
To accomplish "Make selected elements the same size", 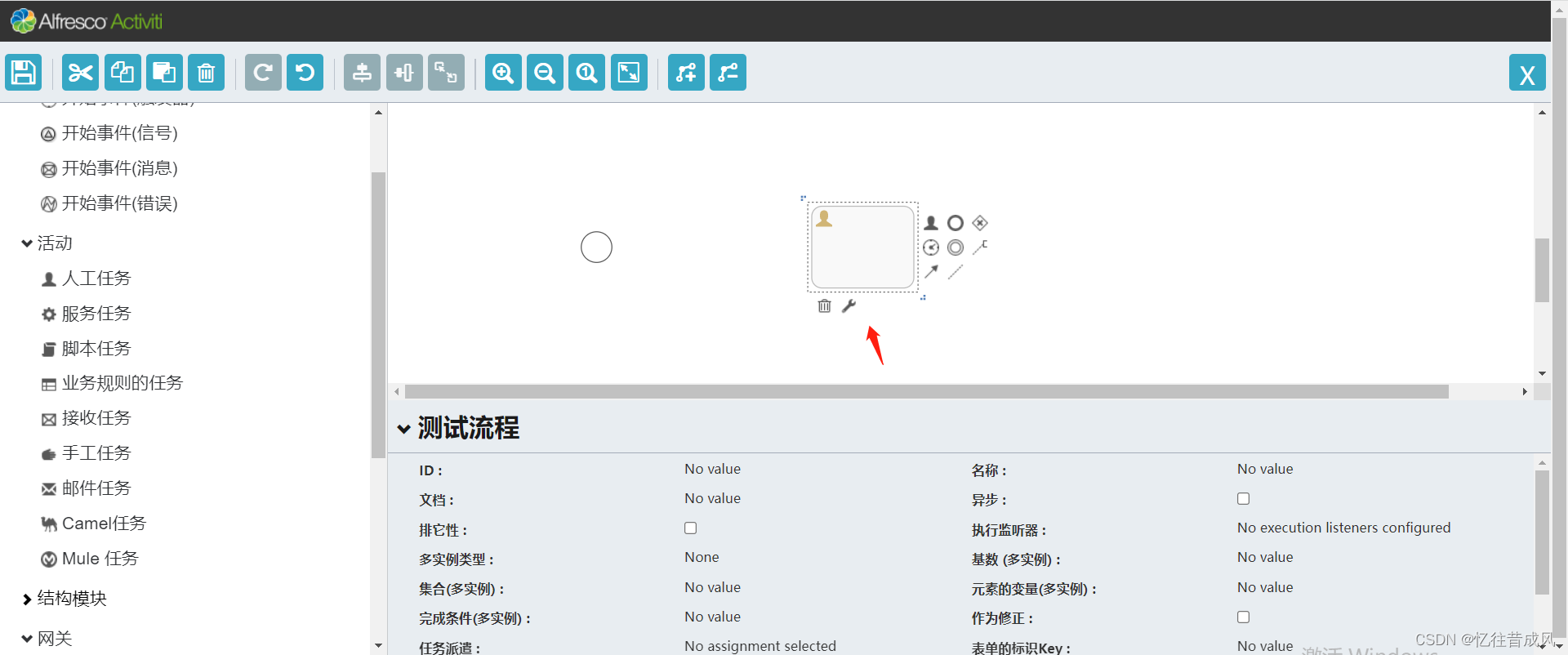I will (x=446, y=73).
